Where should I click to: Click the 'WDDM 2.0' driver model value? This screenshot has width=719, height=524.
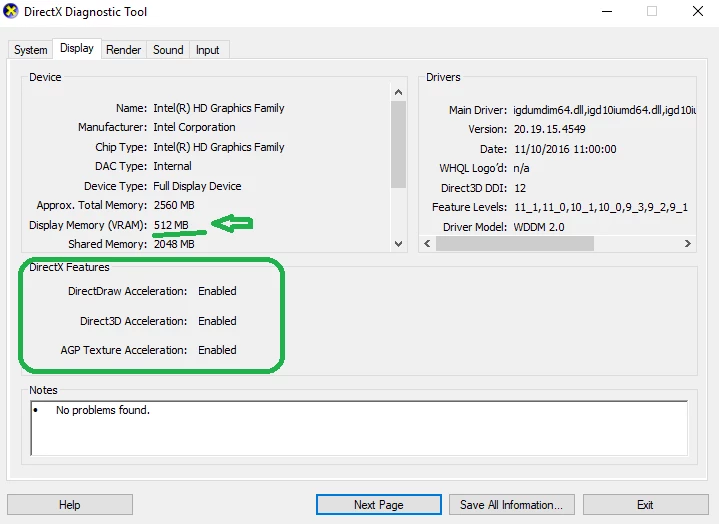pyautogui.click(x=539, y=227)
